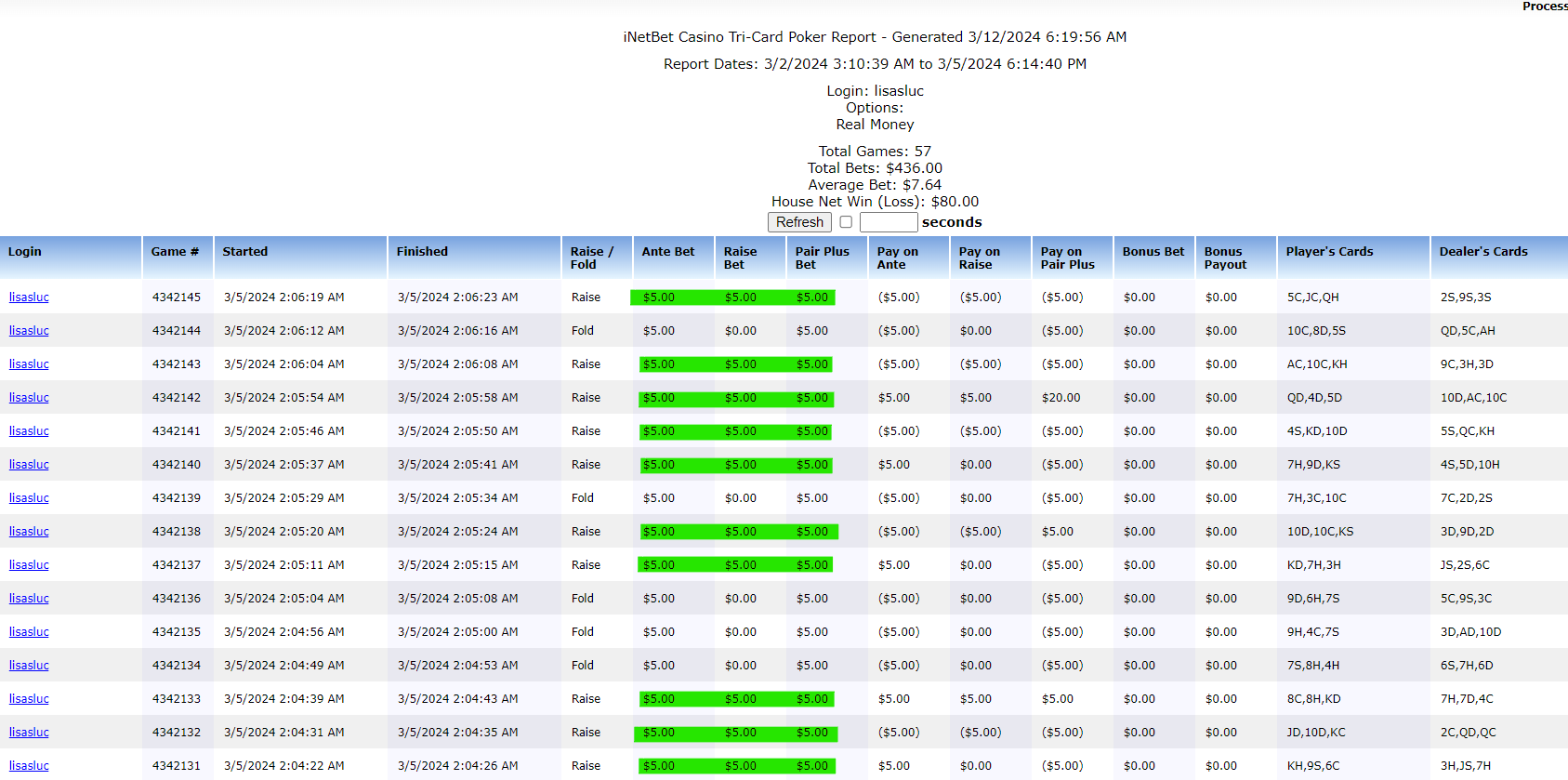
Task: Click the Ante Bet column header
Action: [x=668, y=252]
